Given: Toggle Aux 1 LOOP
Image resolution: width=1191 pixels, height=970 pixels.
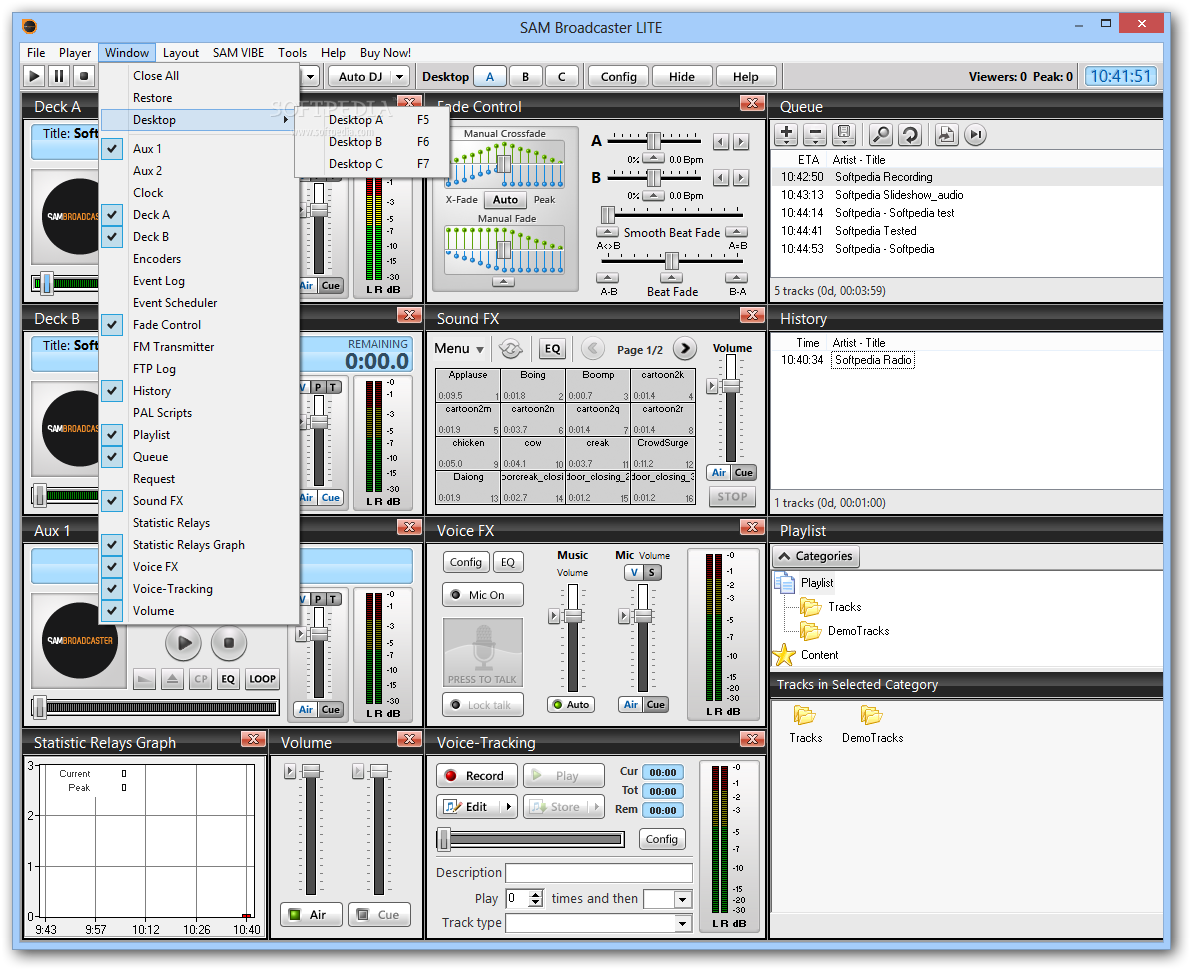Looking at the screenshot, I should [x=262, y=679].
